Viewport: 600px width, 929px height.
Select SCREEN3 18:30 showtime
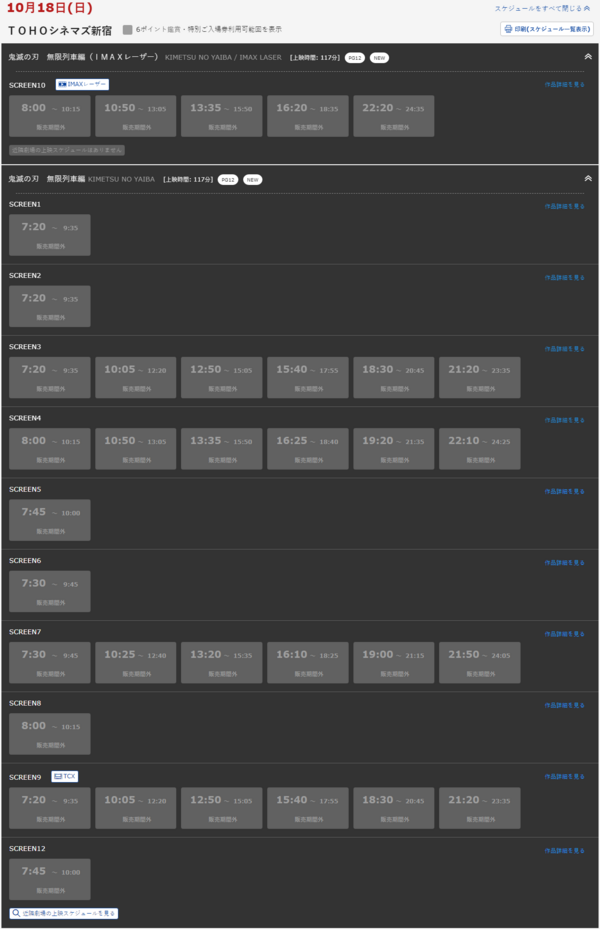(394, 377)
